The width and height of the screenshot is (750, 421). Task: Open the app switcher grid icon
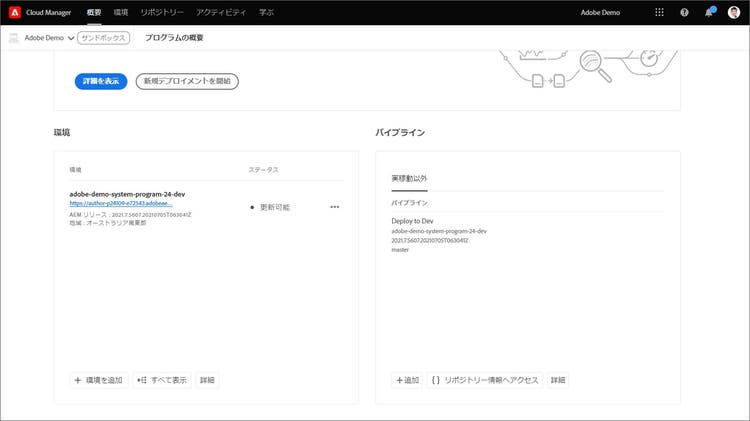[x=659, y=12]
